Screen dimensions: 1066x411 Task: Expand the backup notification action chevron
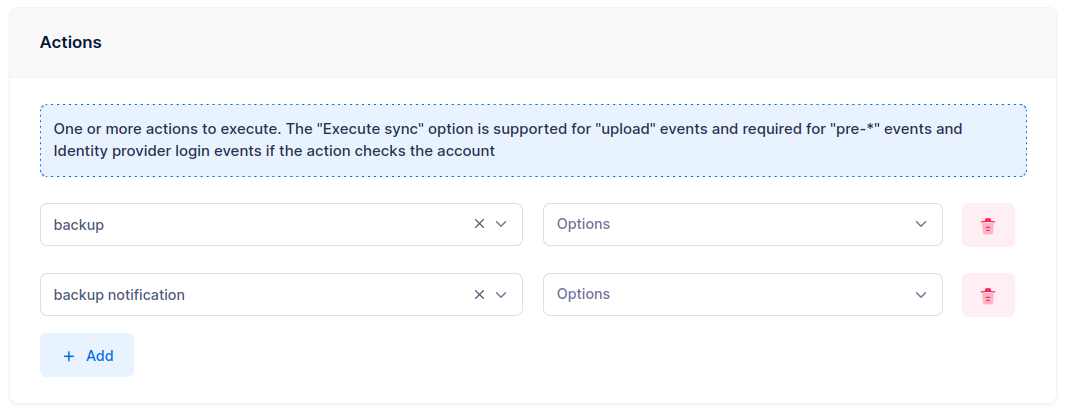pos(502,295)
